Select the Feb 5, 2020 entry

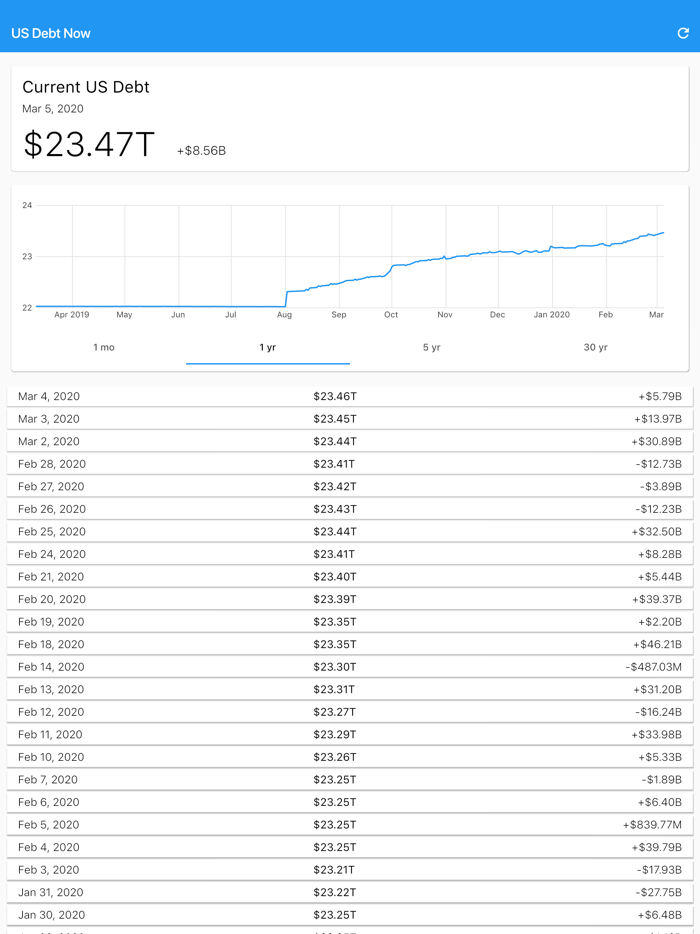tap(350, 824)
